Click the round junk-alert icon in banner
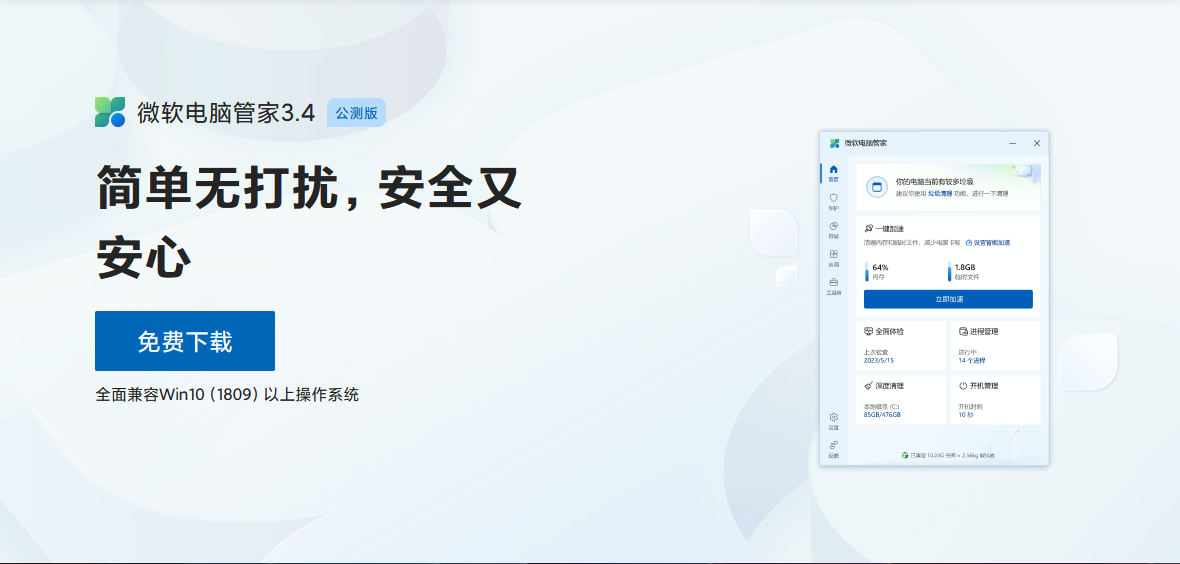This screenshot has width=1180, height=564. click(x=877, y=187)
